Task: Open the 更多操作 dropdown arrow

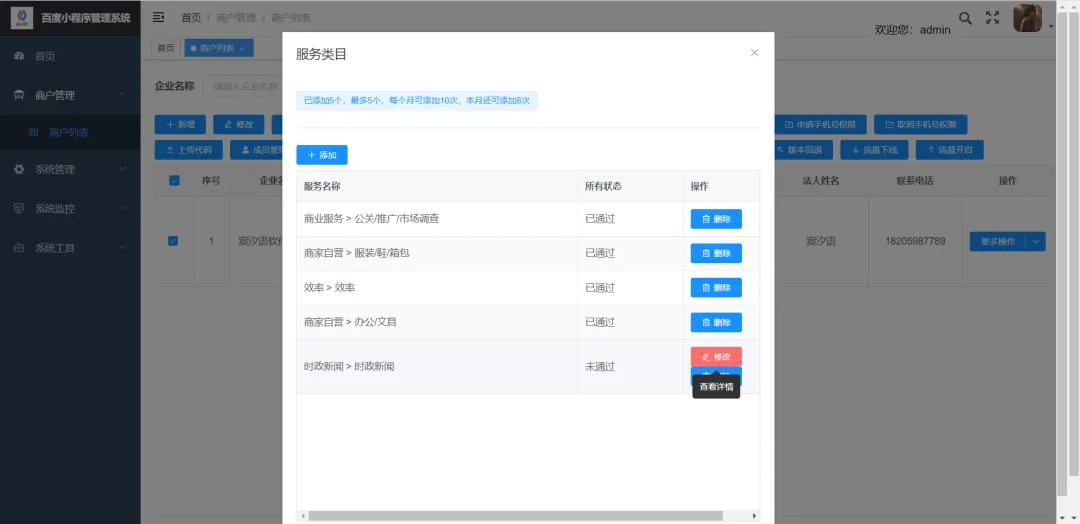Action: [x=1036, y=242]
